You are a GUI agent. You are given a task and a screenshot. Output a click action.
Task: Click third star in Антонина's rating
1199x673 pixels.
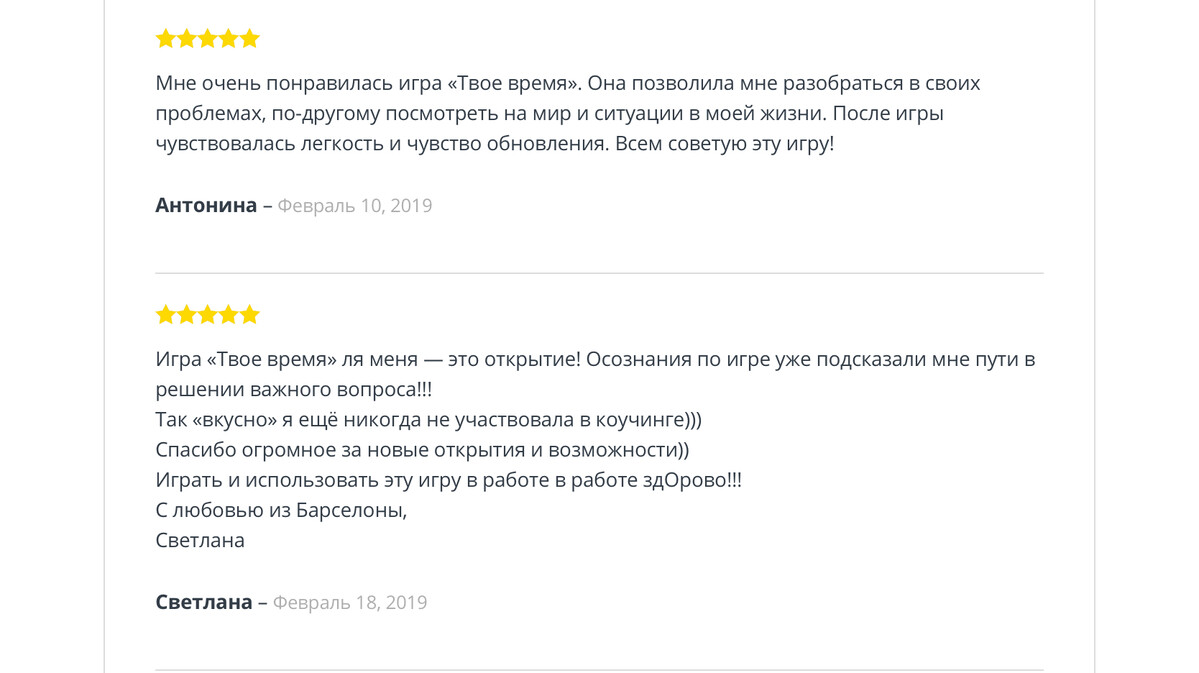click(208, 38)
